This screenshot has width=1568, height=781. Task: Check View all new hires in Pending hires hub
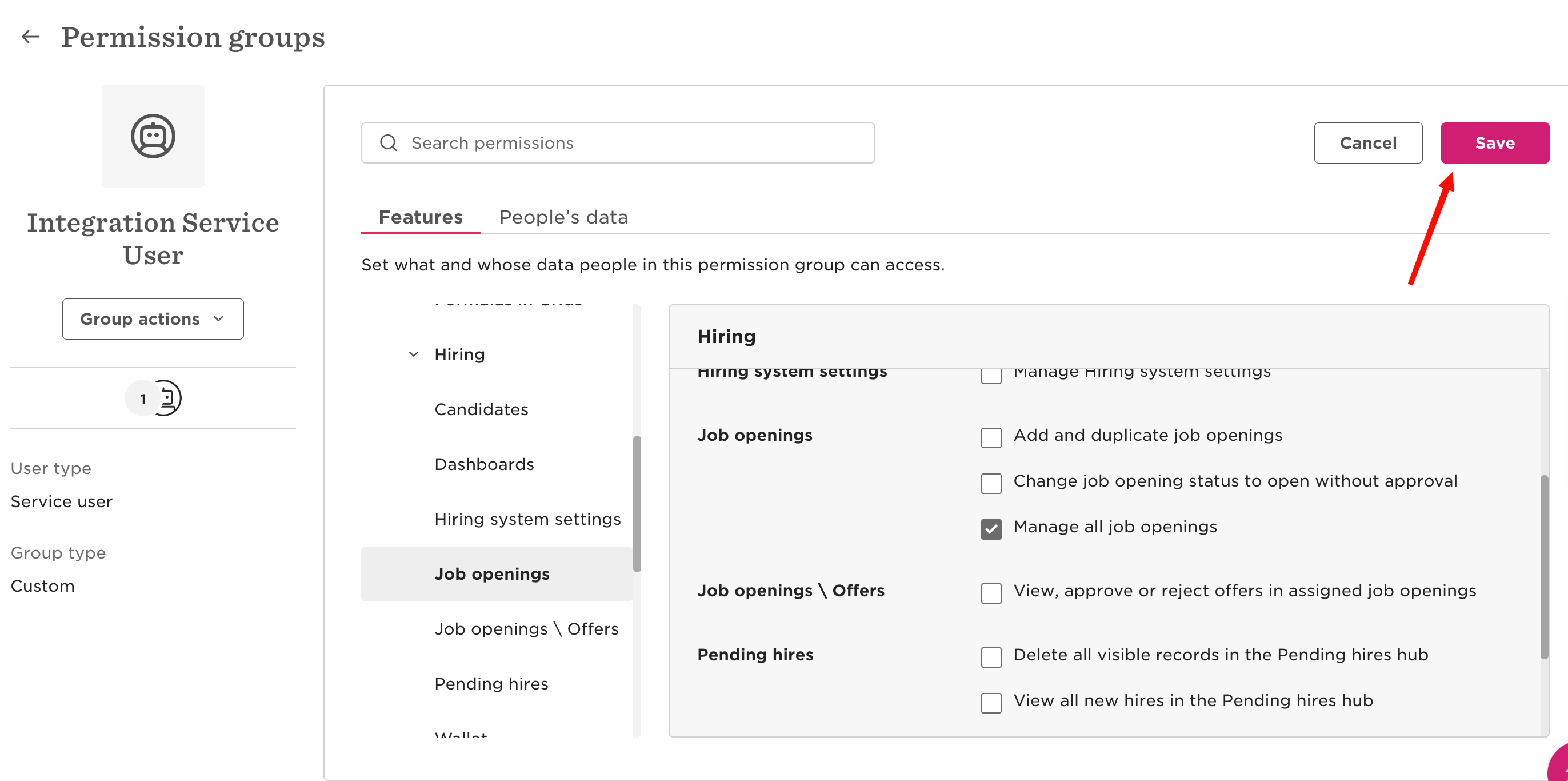(991, 703)
